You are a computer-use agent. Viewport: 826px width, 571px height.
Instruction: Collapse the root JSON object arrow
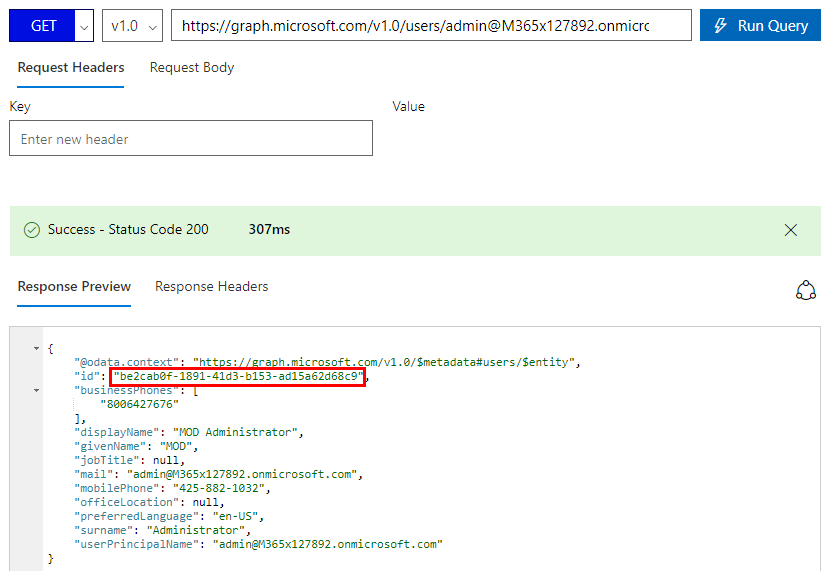(37, 348)
